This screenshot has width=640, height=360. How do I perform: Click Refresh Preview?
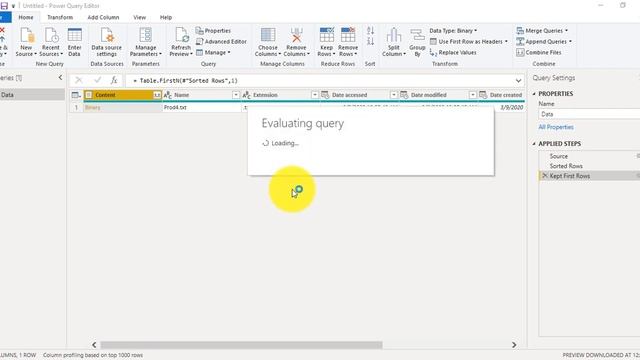181,42
